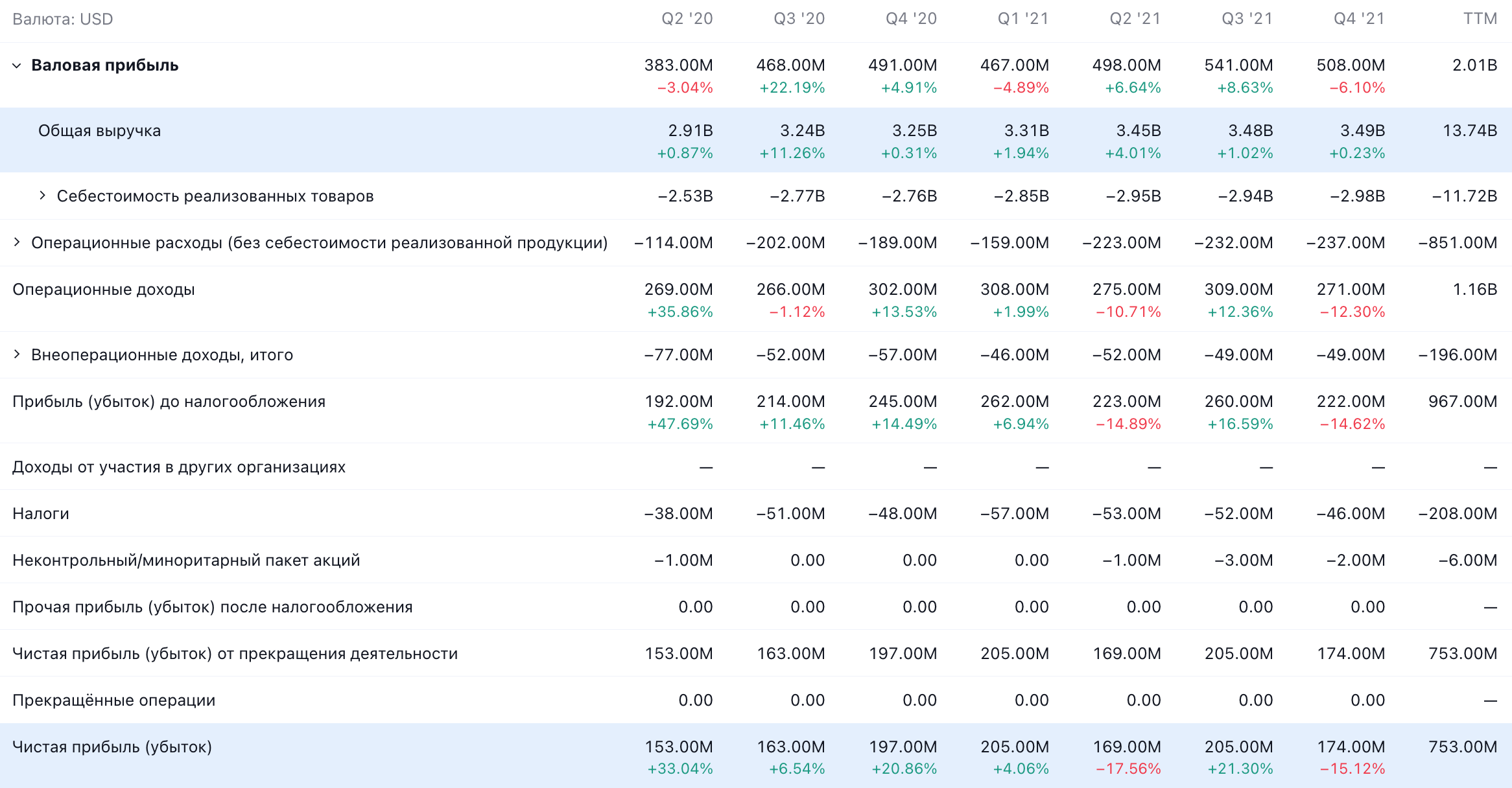Click taxes value −38.00M
Screen dimensions: 1512x788
click(x=678, y=514)
